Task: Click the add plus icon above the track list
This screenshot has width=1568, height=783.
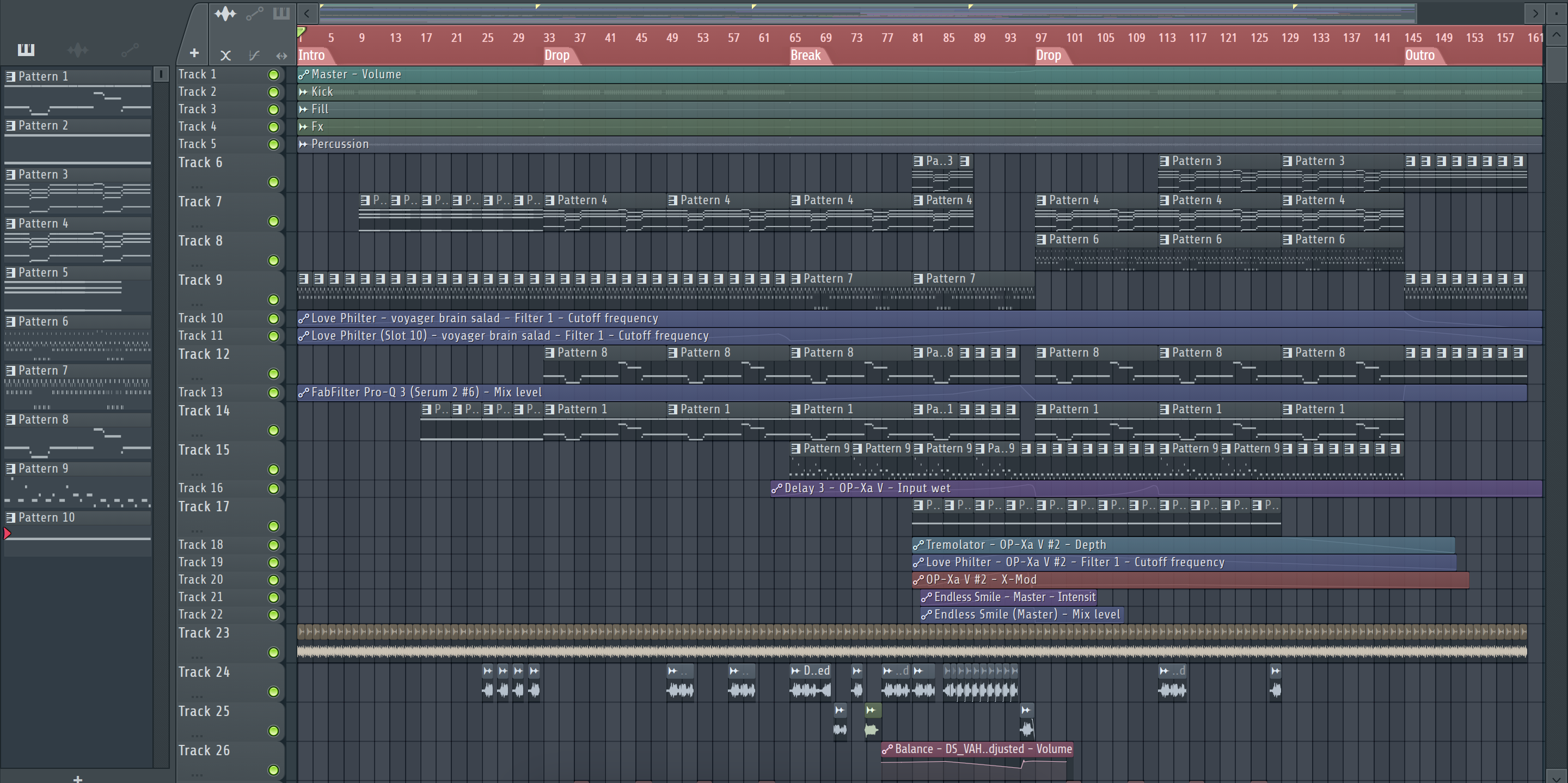Action: (194, 53)
